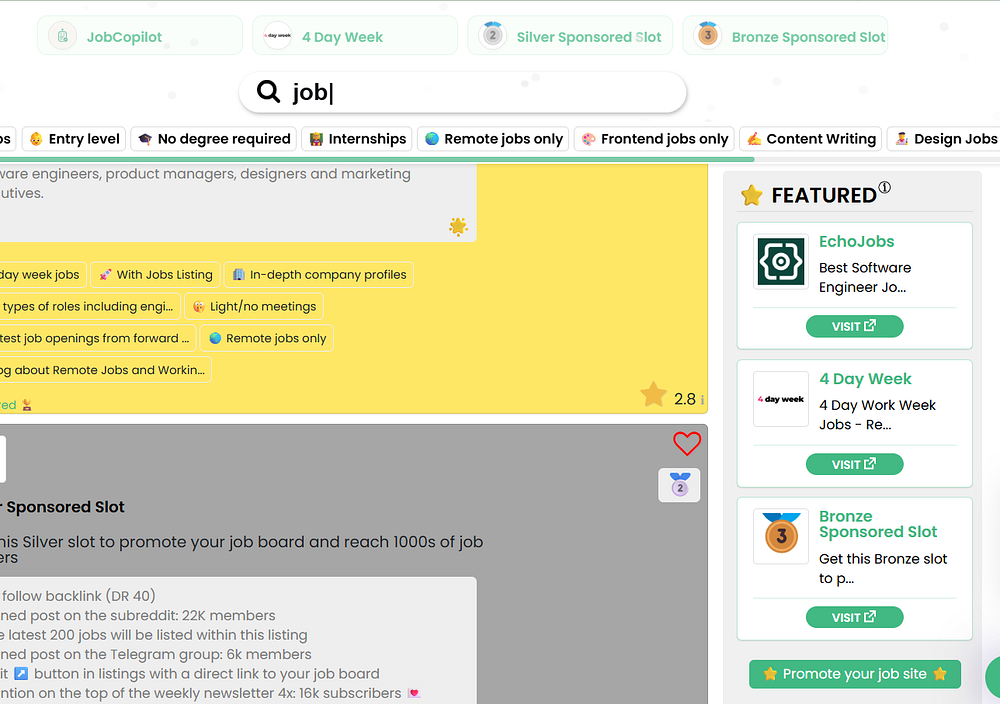Click 'Promote your job site' button
The width and height of the screenshot is (1000, 704).
pos(855,674)
